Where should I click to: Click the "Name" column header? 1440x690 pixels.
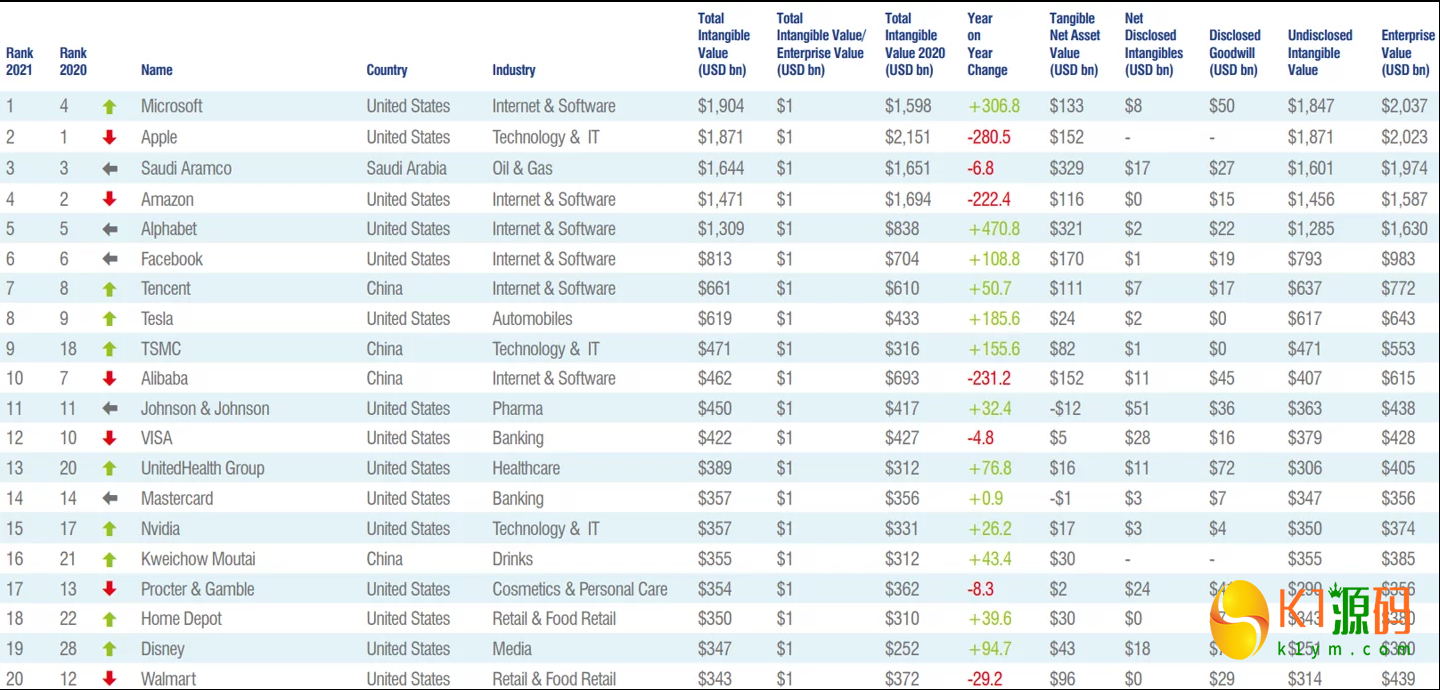tap(157, 70)
